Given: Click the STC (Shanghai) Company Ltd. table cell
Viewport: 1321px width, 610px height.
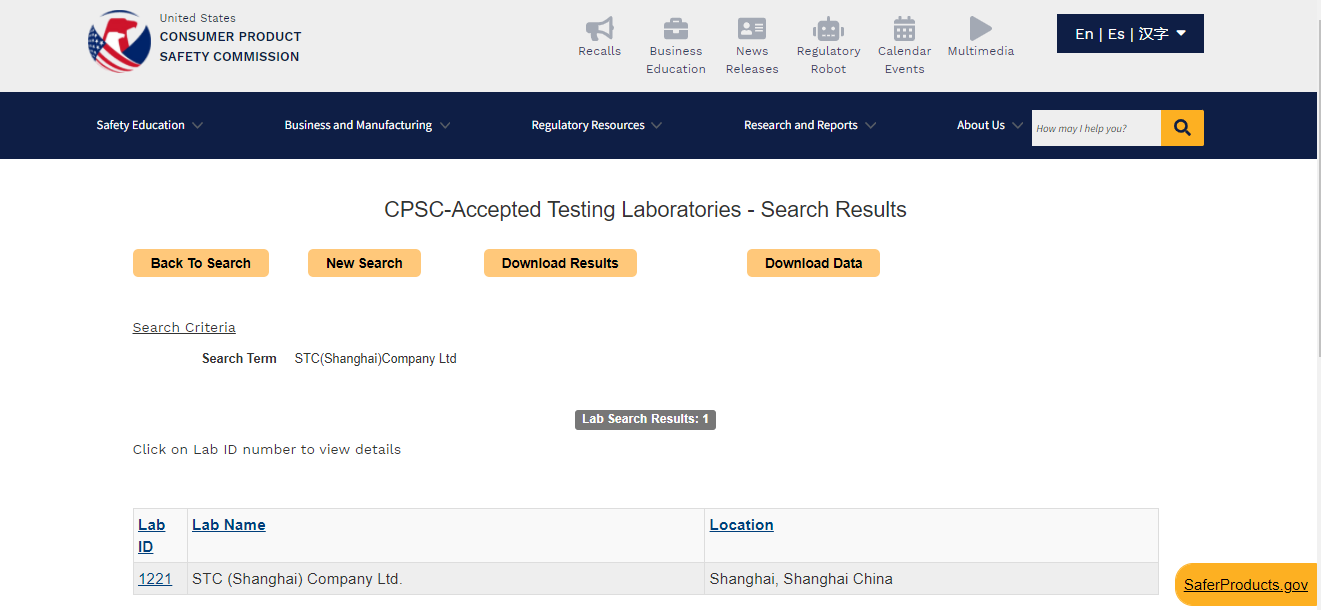Looking at the screenshot, I should pyautogui.click(x=445, y=578).
